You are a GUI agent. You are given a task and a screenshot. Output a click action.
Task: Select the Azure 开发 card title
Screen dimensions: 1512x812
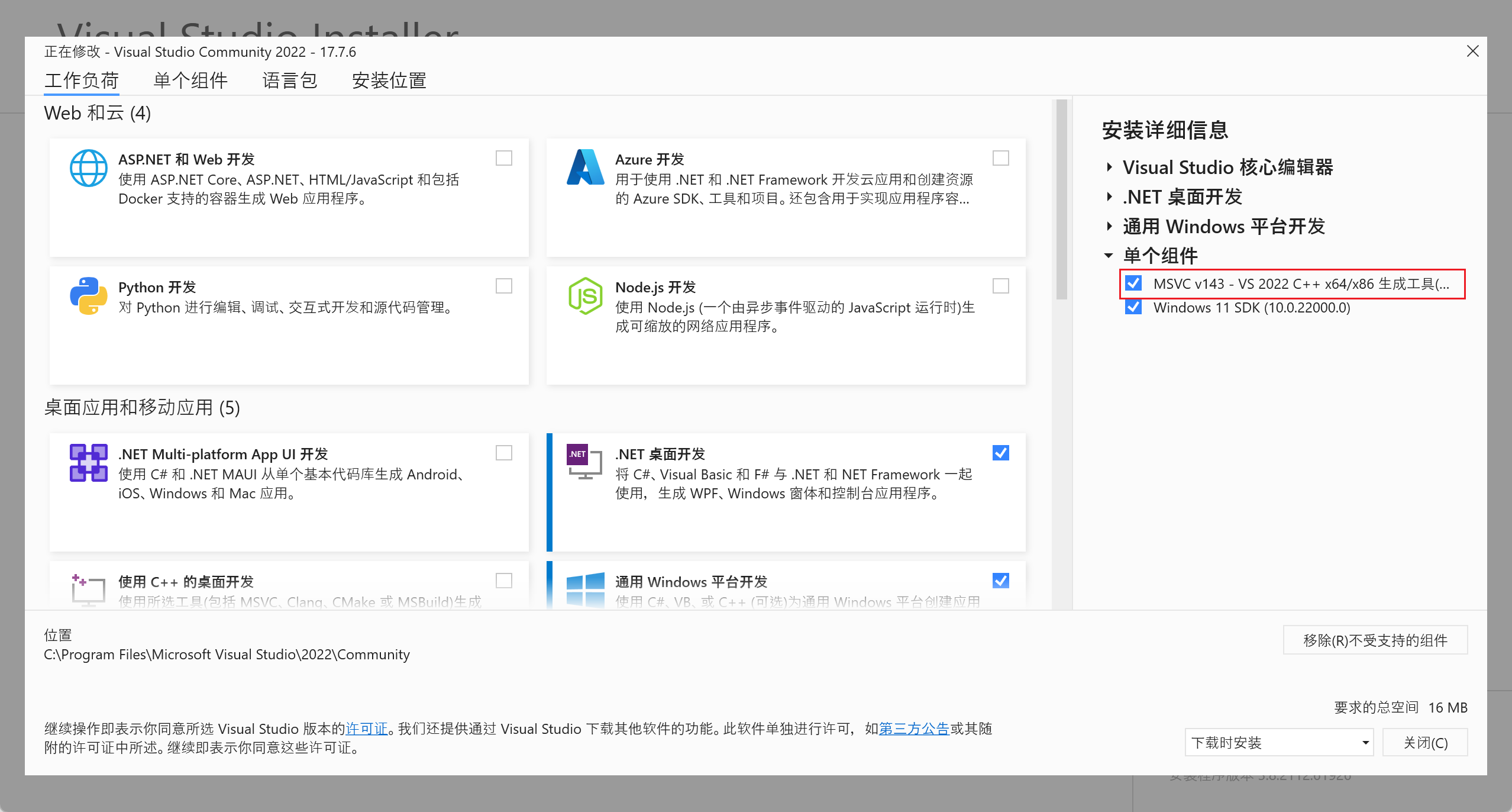pos(650,159)
